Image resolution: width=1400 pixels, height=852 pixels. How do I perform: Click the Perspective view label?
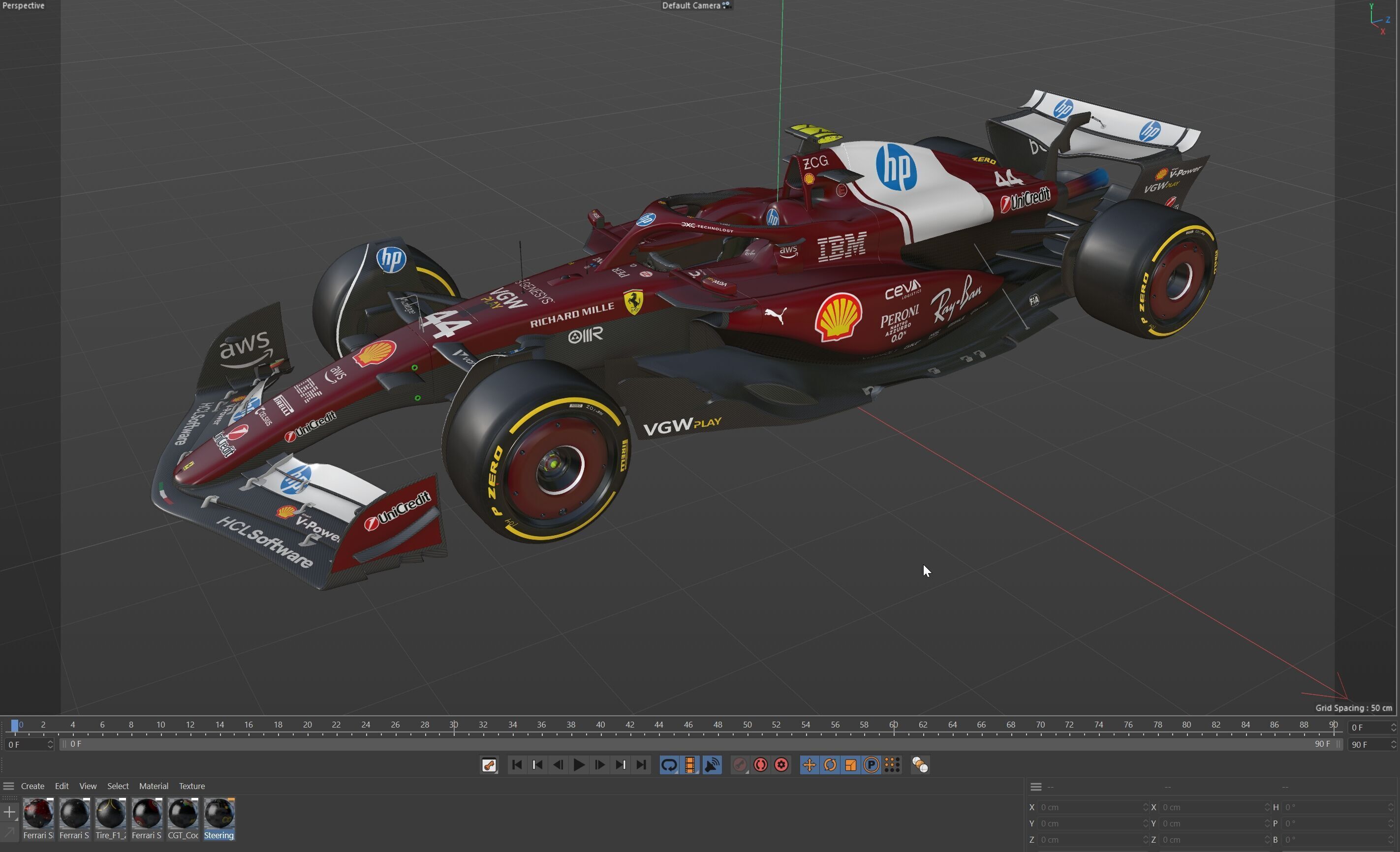[23, 6]
